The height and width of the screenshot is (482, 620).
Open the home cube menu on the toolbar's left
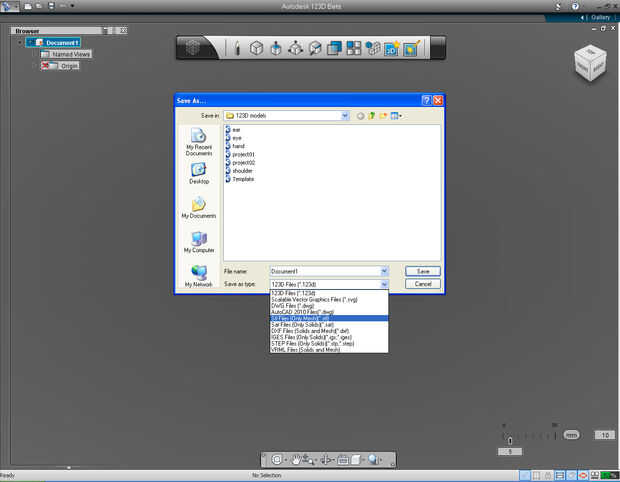coord(193,48)
